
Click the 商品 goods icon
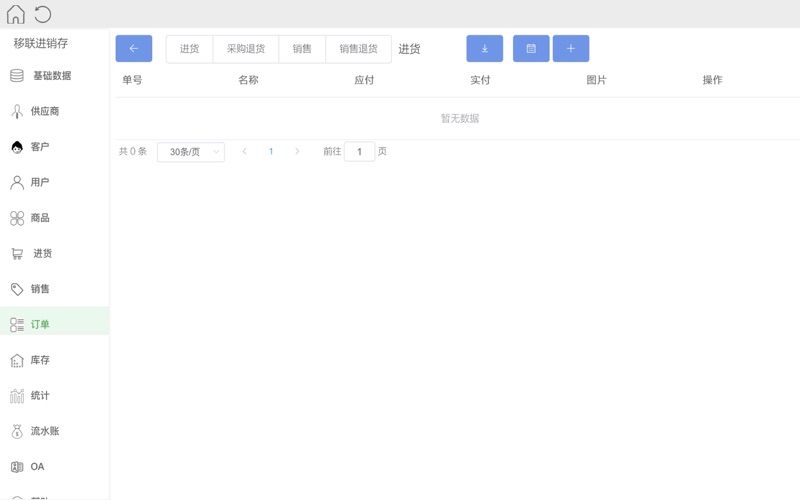tap(17, 218)
